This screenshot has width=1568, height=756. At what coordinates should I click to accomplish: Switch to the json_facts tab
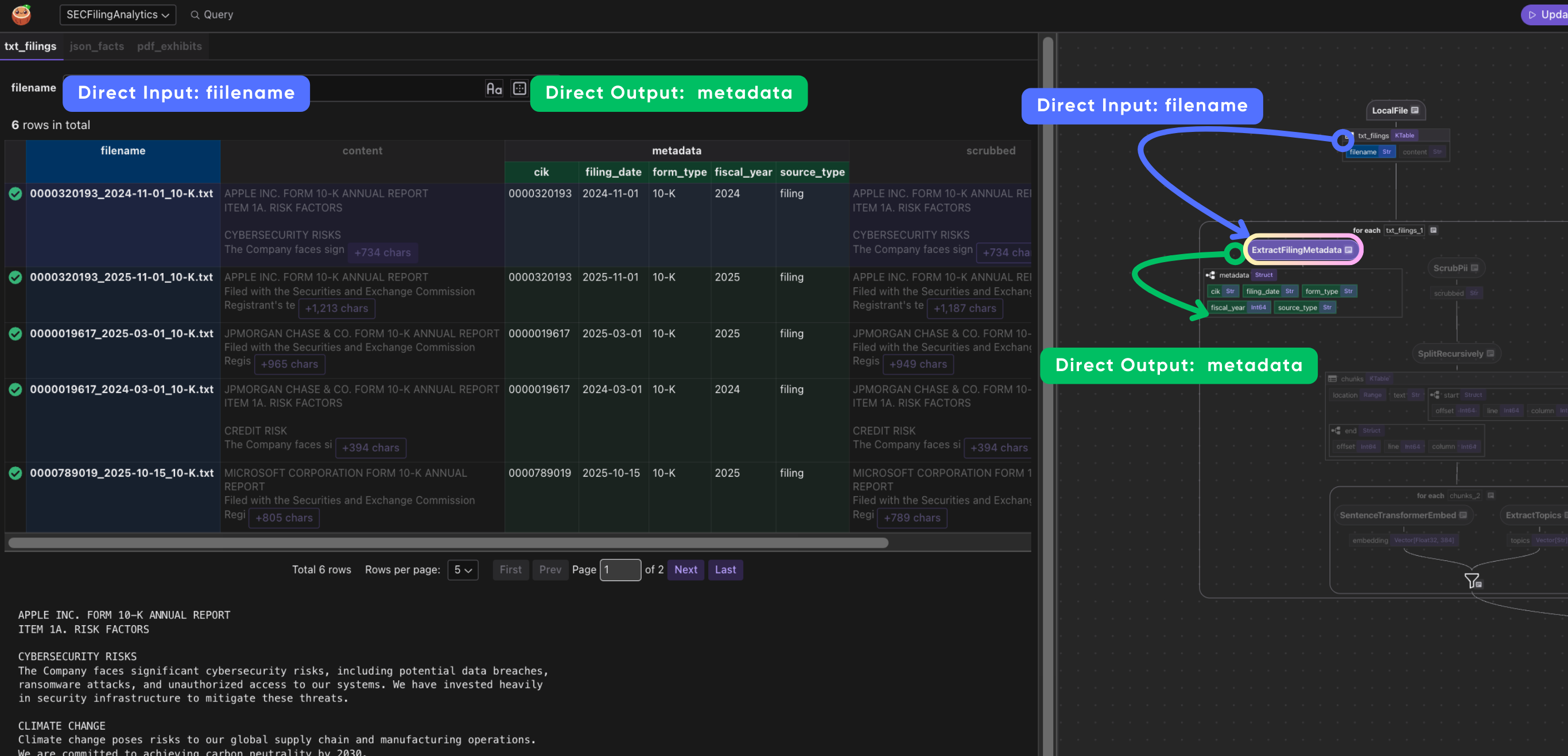point(96,46)
